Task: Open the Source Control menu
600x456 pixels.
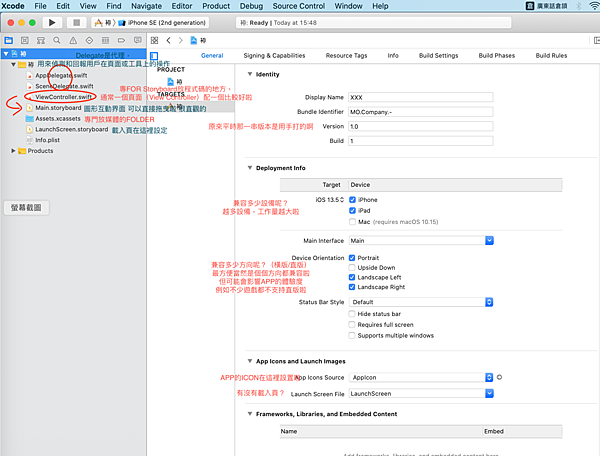Action: [x=298, y=6]
